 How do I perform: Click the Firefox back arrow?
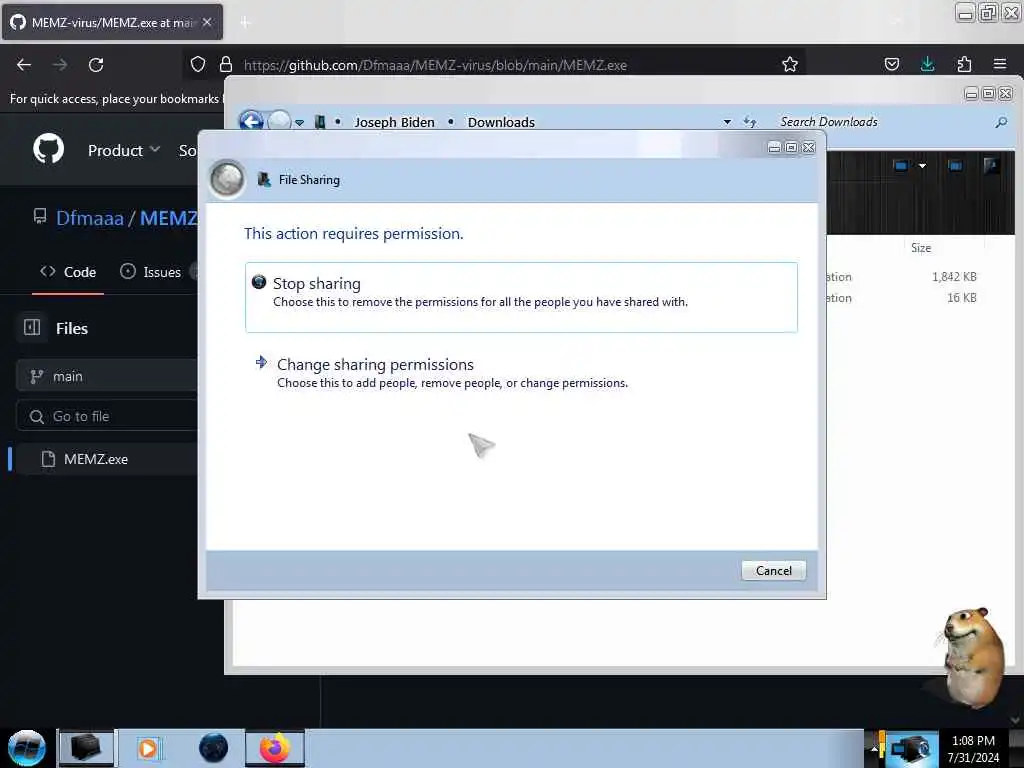pyautogui.click(x=24, y=65)
